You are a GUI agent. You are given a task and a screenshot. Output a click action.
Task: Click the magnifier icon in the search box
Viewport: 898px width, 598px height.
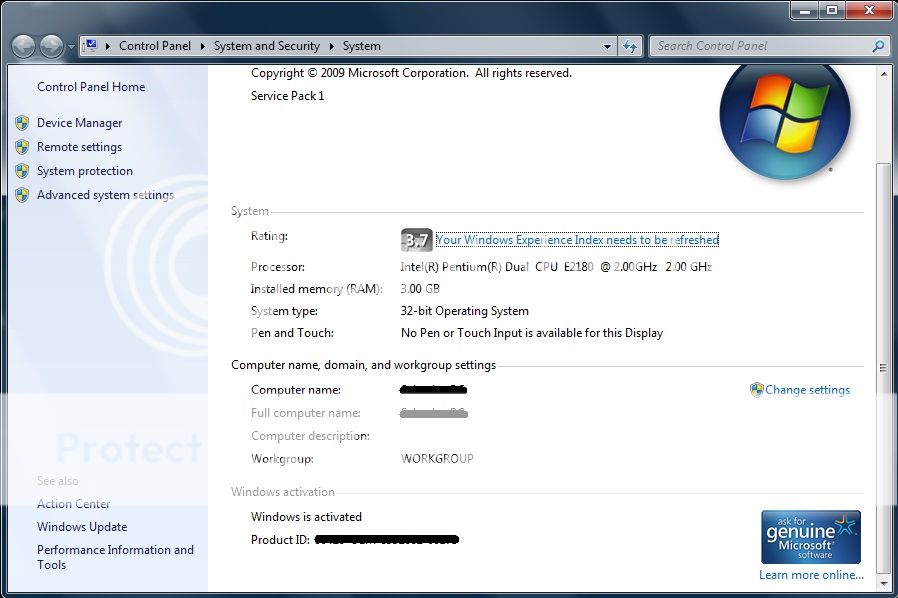pyautogui.click(x=878, y=46)
